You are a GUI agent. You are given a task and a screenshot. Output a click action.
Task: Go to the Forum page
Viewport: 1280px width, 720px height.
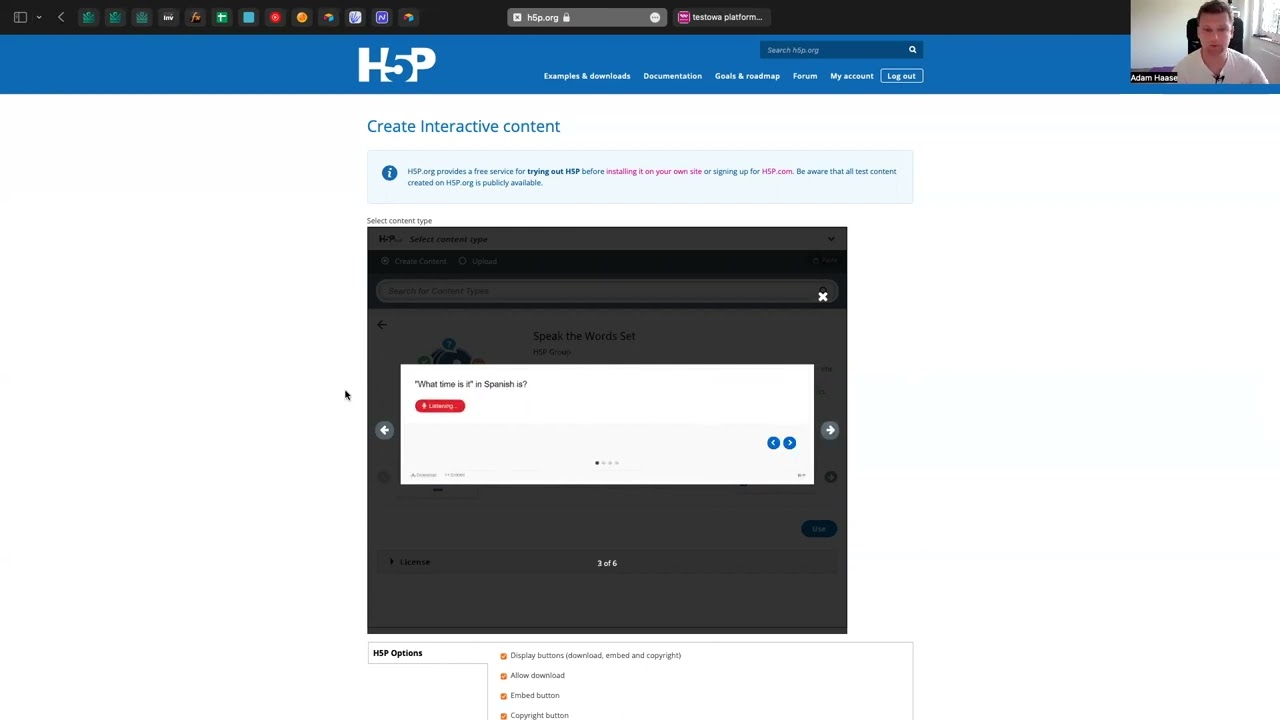805,76
